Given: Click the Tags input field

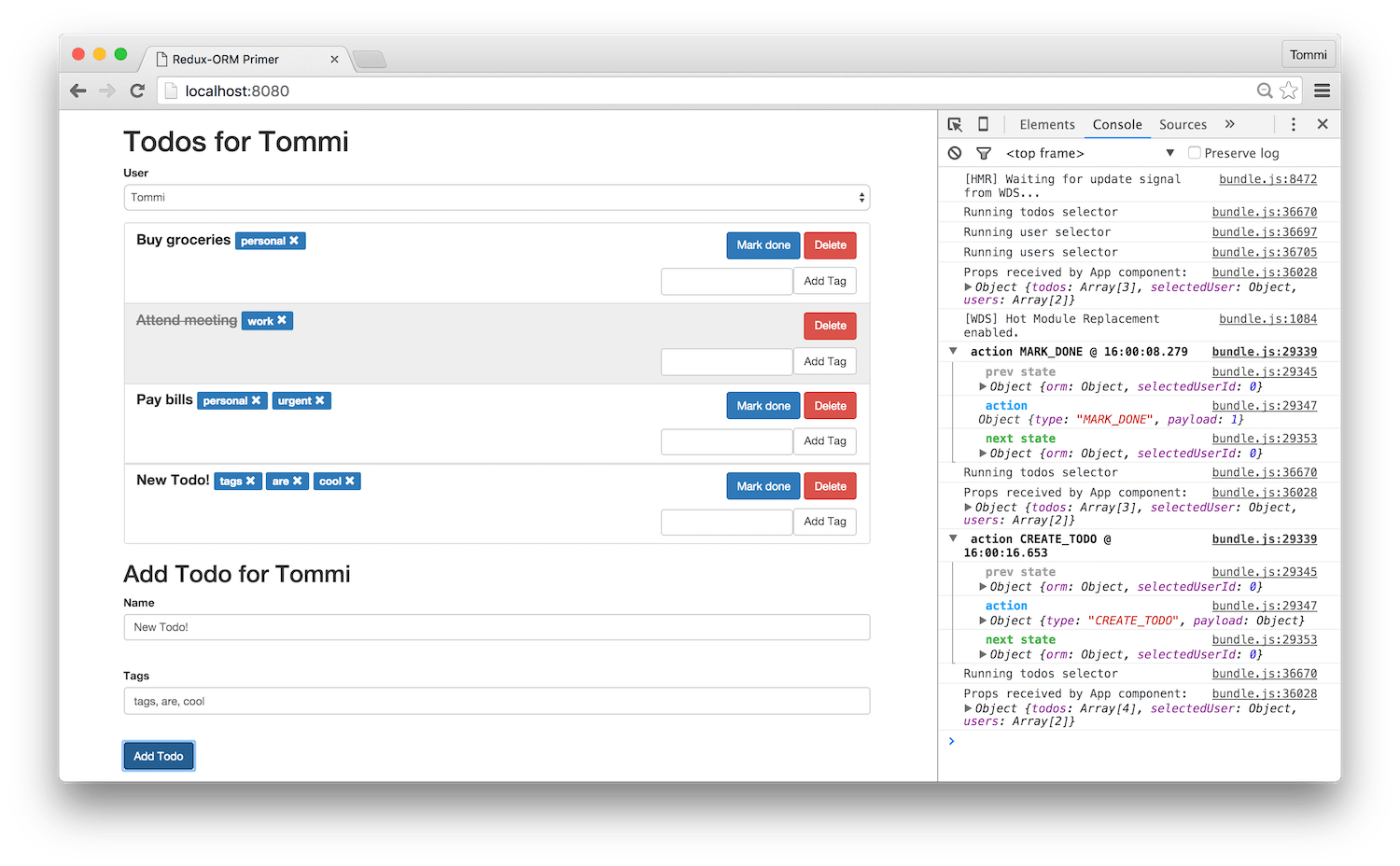Looking at the screenshot, I should point(496,701).
